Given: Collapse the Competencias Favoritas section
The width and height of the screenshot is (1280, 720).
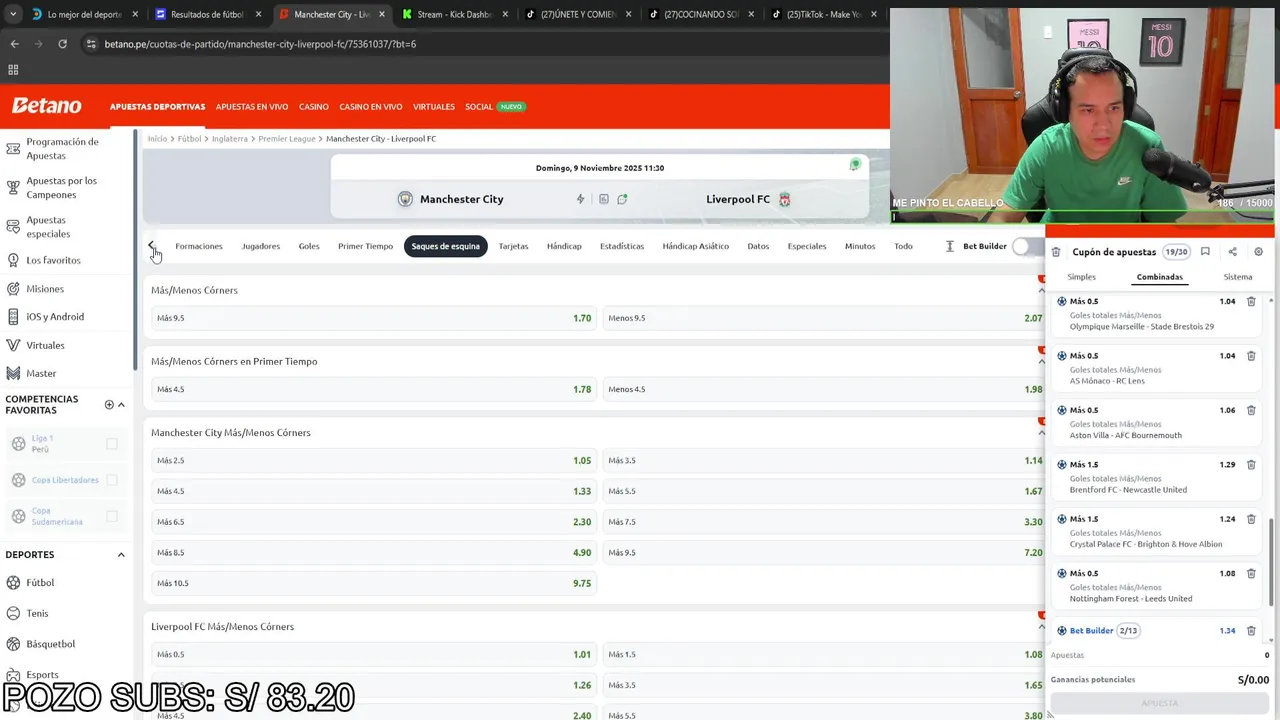Looking at the screenshot, I should [x=121, y=405].
